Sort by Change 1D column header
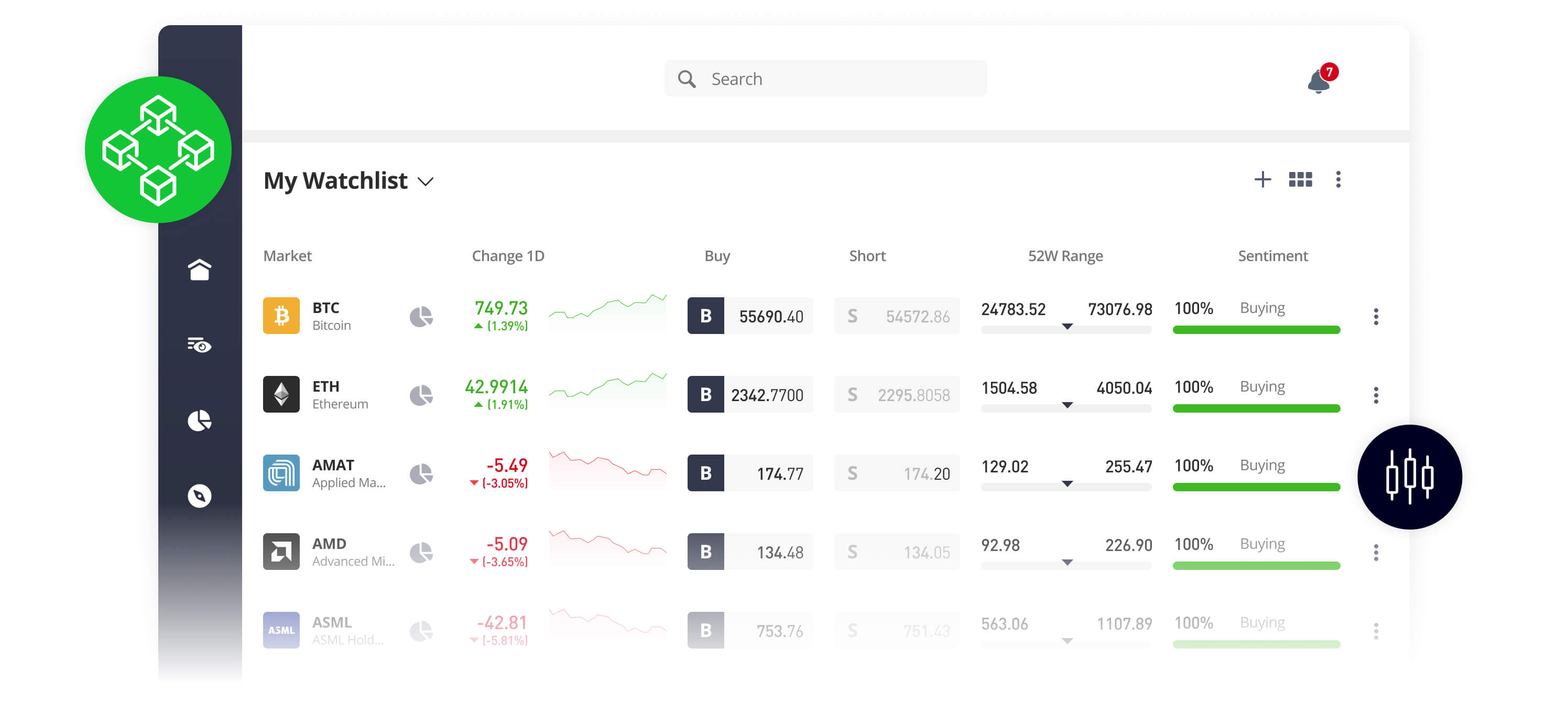 click(x=508, y=256)
